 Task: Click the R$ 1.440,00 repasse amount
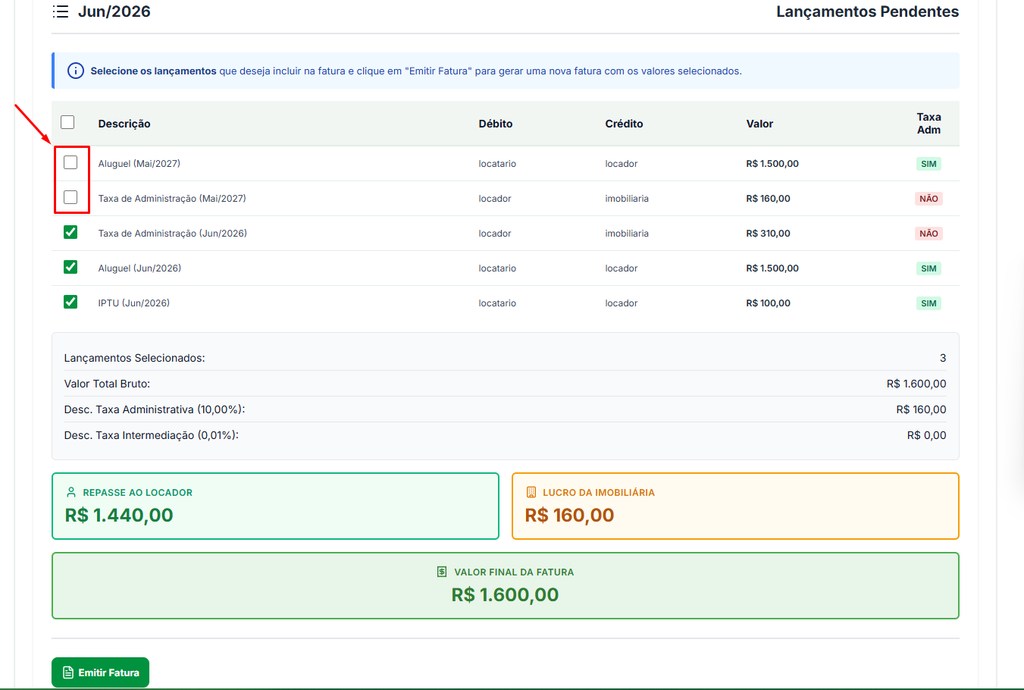tap(119, 515)
